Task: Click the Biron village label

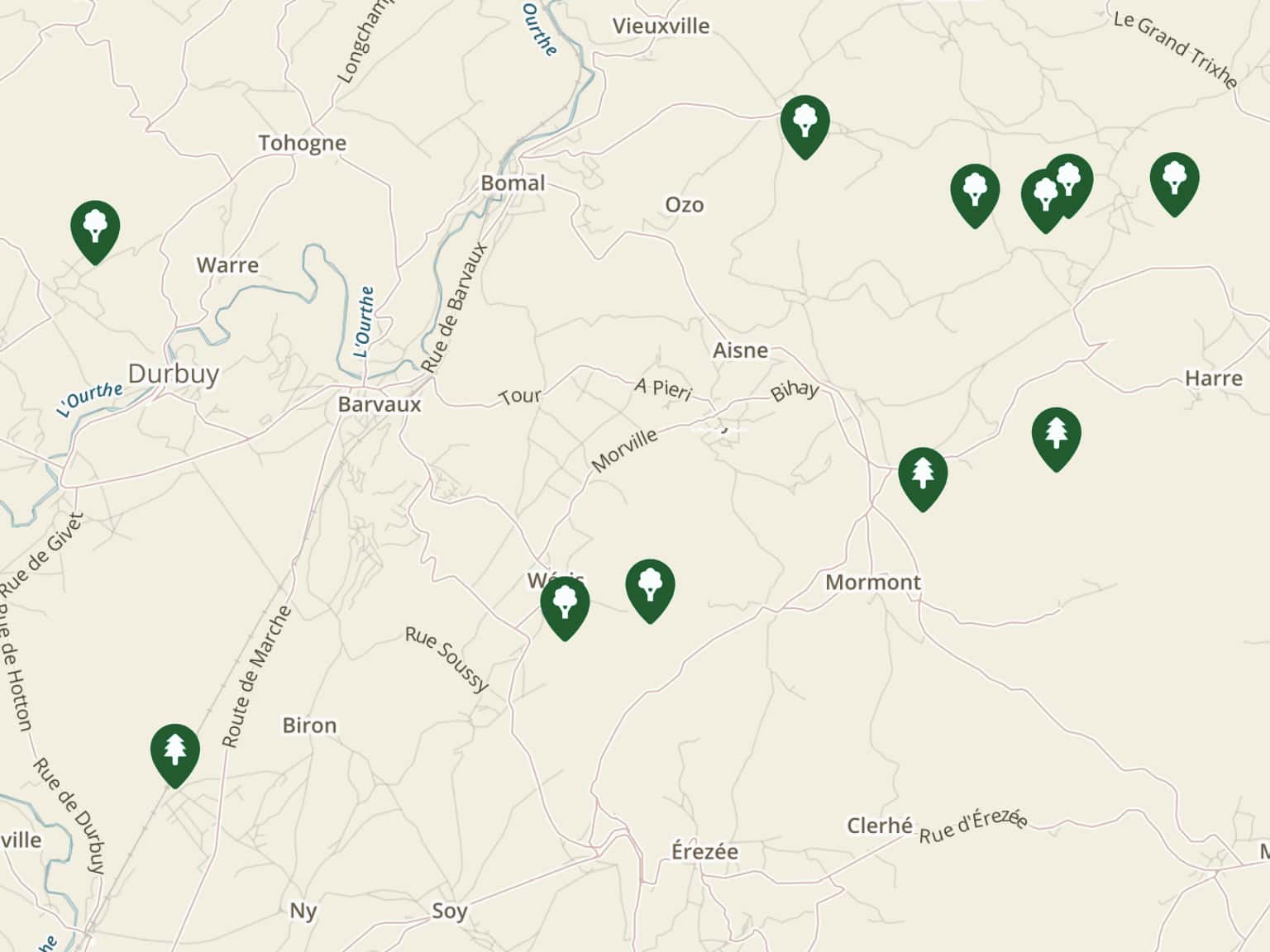Action: pos(309,725)
